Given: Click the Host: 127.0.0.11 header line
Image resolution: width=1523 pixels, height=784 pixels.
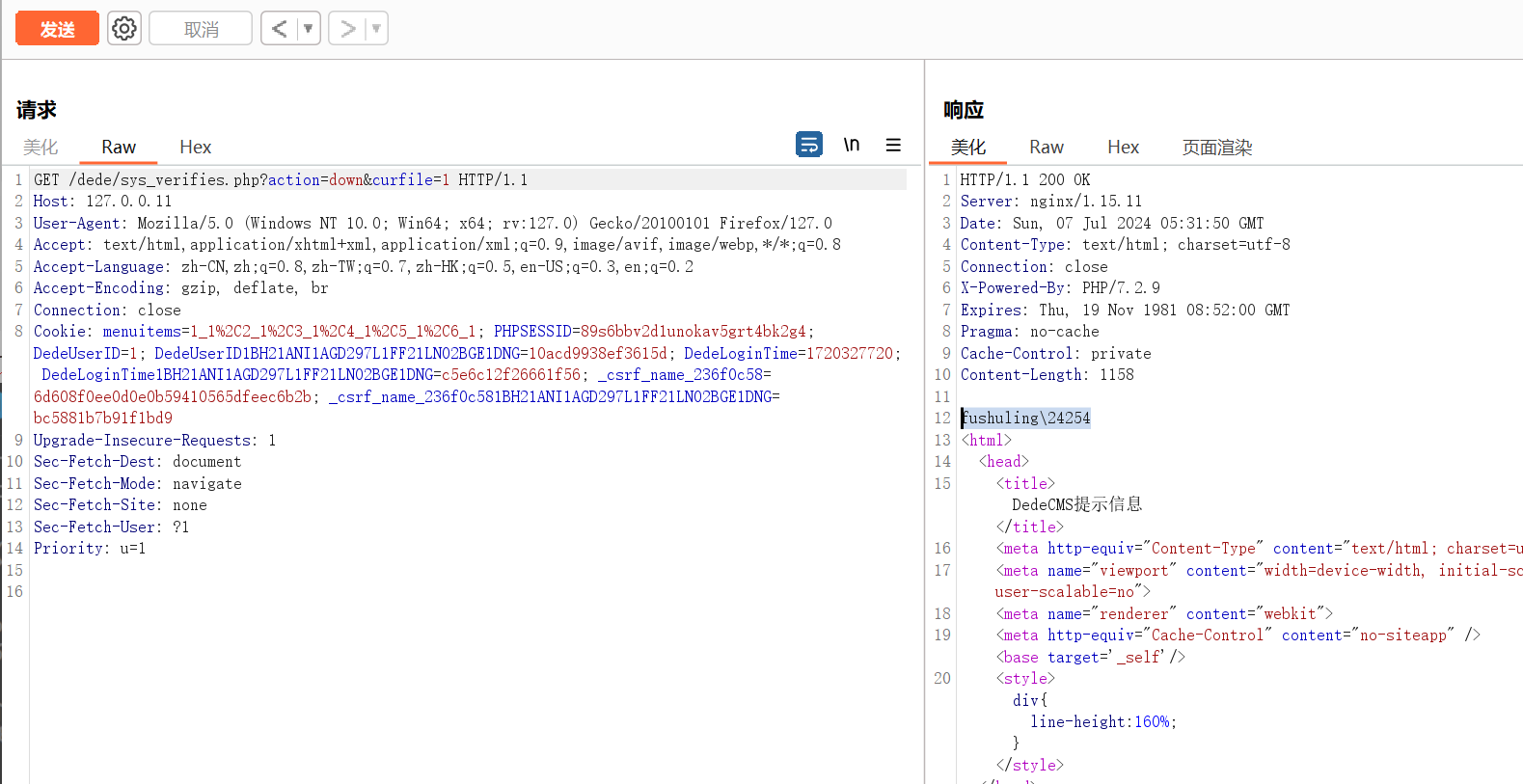Looking at the screenshot, I should pos(102,201).
